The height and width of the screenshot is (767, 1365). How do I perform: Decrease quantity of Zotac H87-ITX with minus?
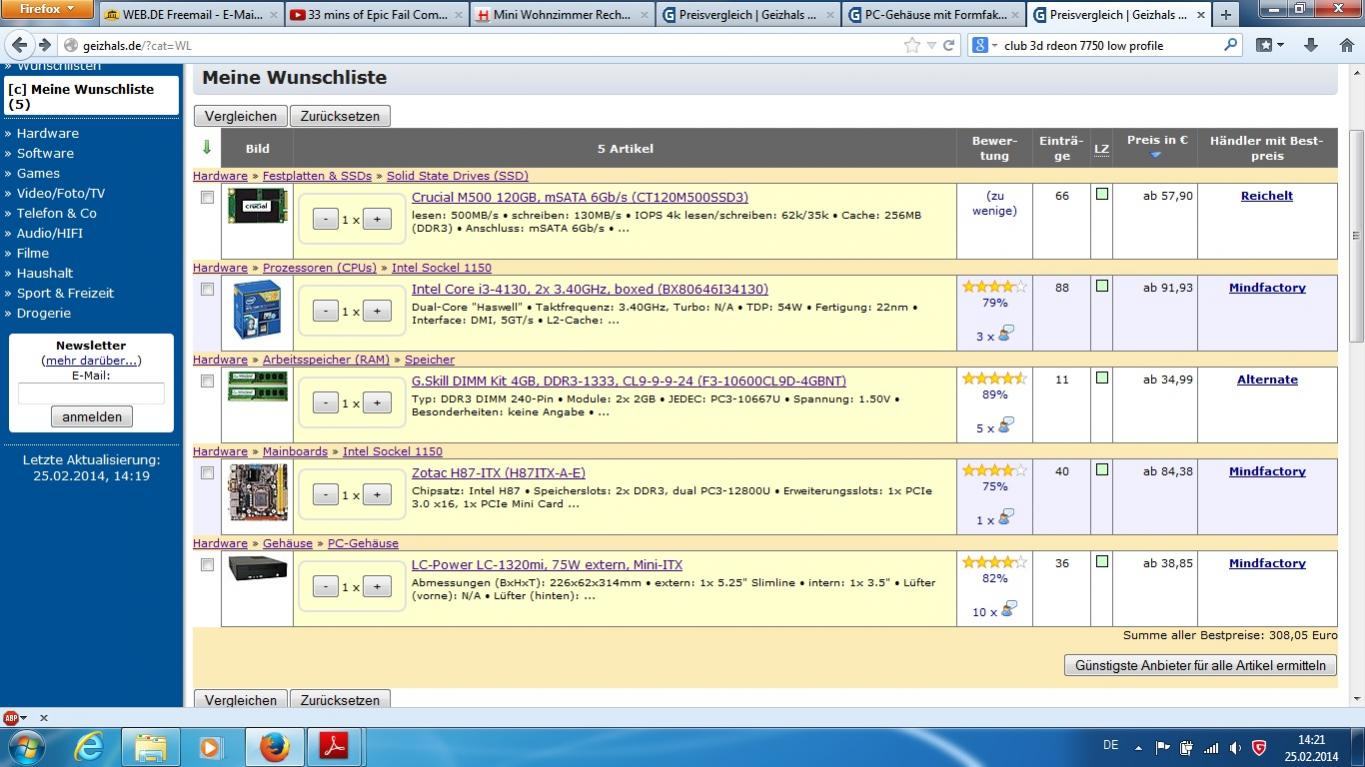tap(326, 495)
